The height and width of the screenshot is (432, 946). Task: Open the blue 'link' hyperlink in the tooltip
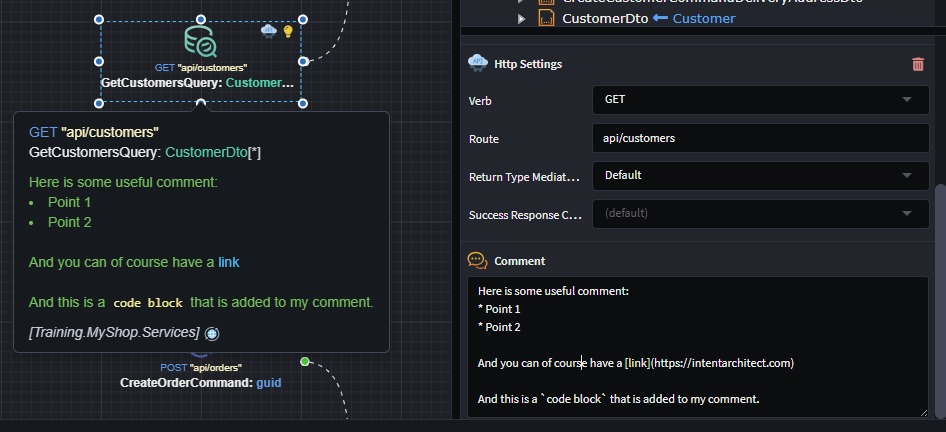pyautogui.click(x=229, y=262)
